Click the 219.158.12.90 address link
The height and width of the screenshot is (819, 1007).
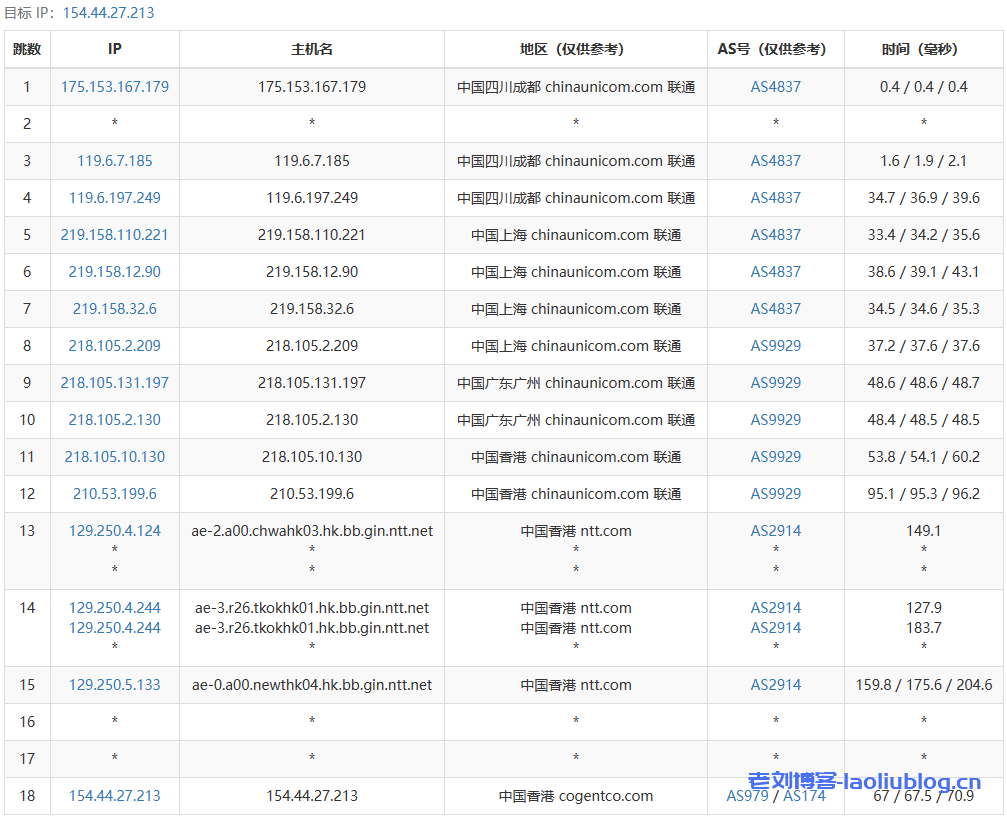(114, 272)
